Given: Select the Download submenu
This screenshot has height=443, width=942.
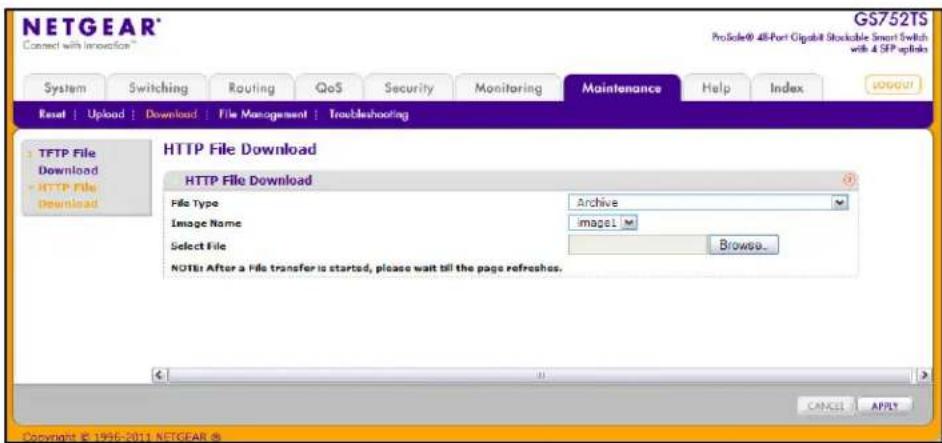Looking at the screenshot, I should (x=171, y=114).
